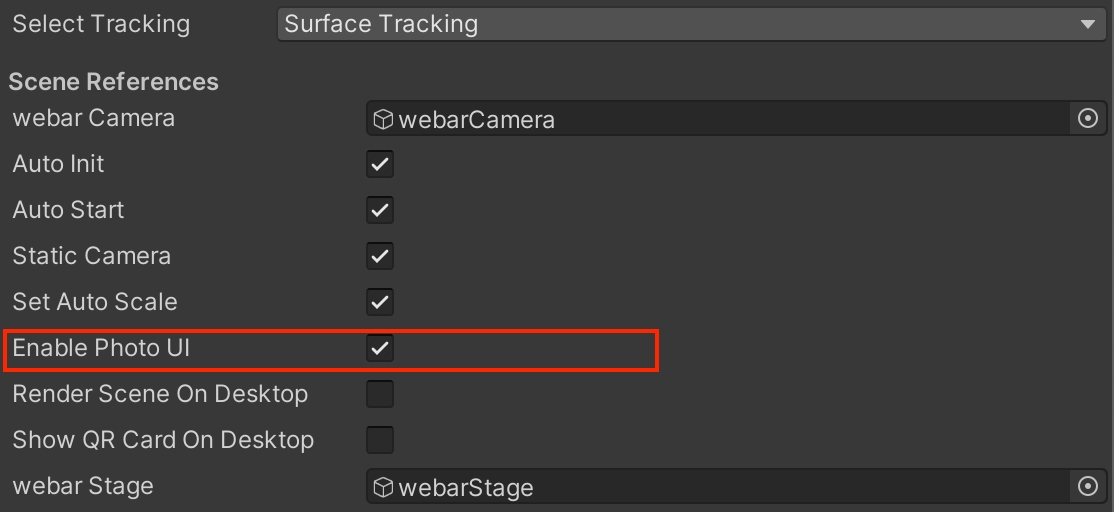This screenshot has width=1114, height=512.
Task: Expand the Select Tracking dropdown arrow
Action: tap(1088, 24)
